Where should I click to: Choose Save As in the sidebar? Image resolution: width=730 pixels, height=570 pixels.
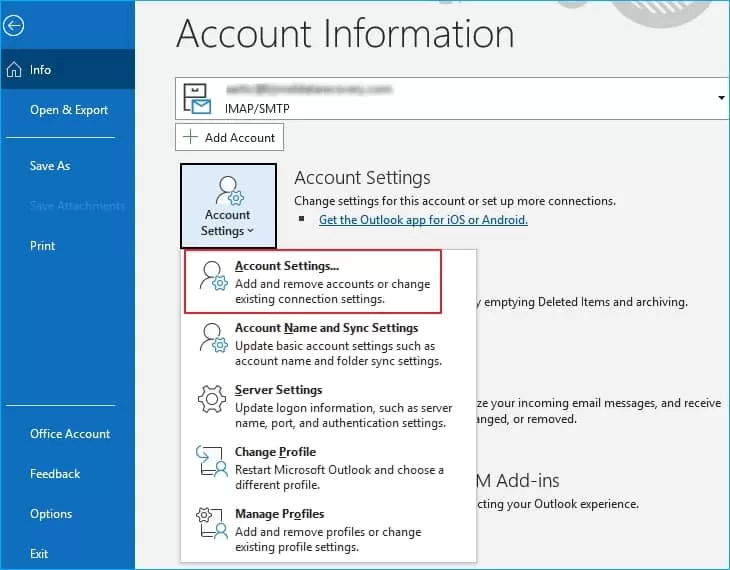(50, 166)
